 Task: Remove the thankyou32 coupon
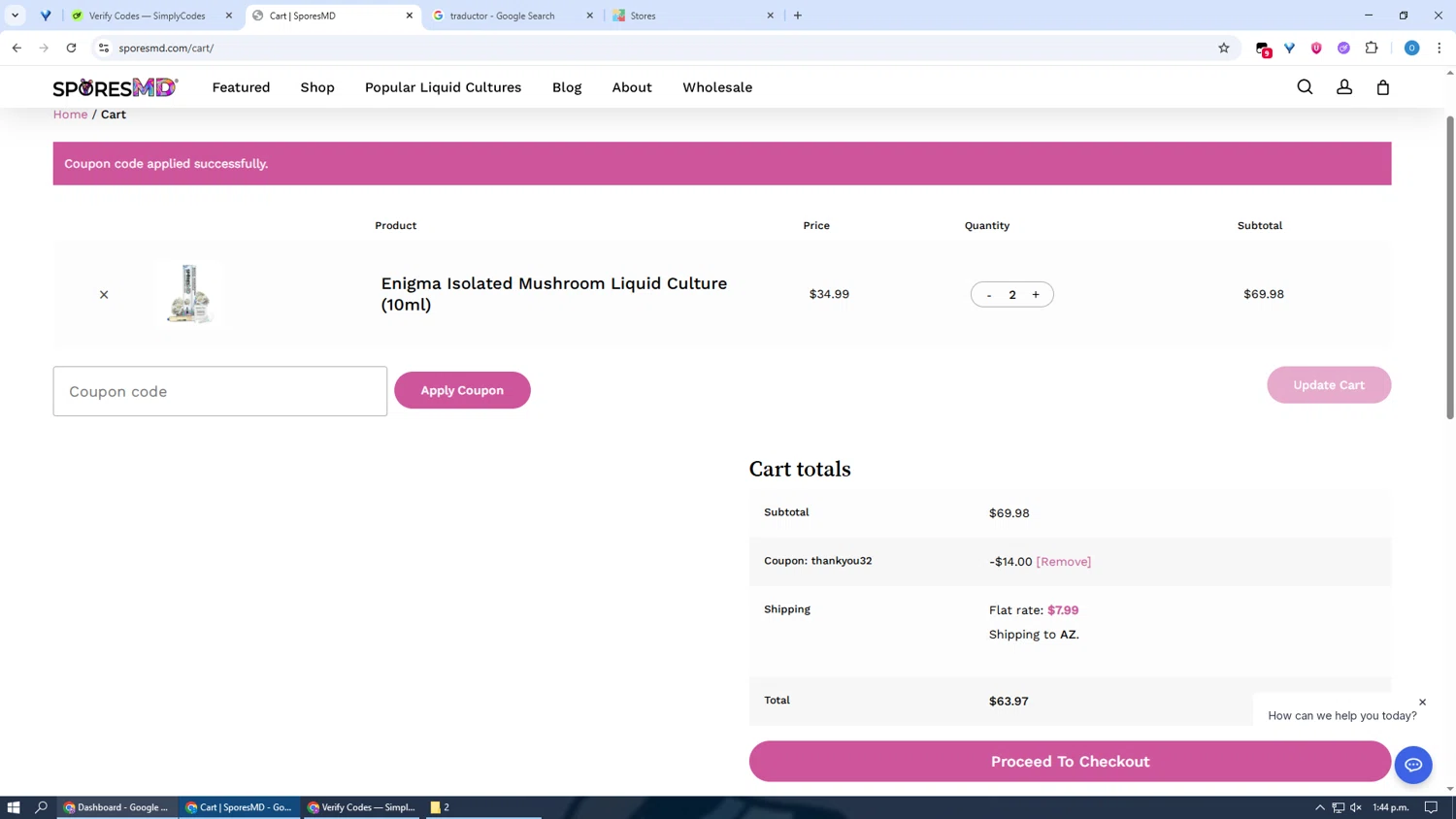(1064, 562)
